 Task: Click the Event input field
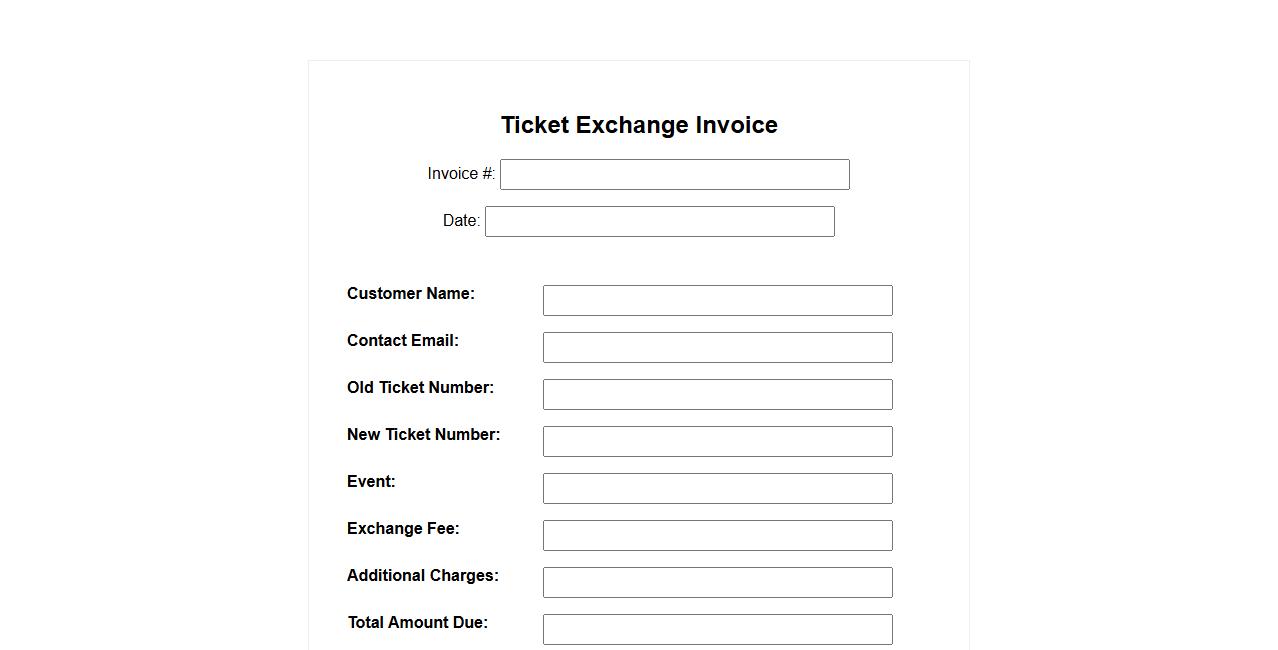(717, 488)
